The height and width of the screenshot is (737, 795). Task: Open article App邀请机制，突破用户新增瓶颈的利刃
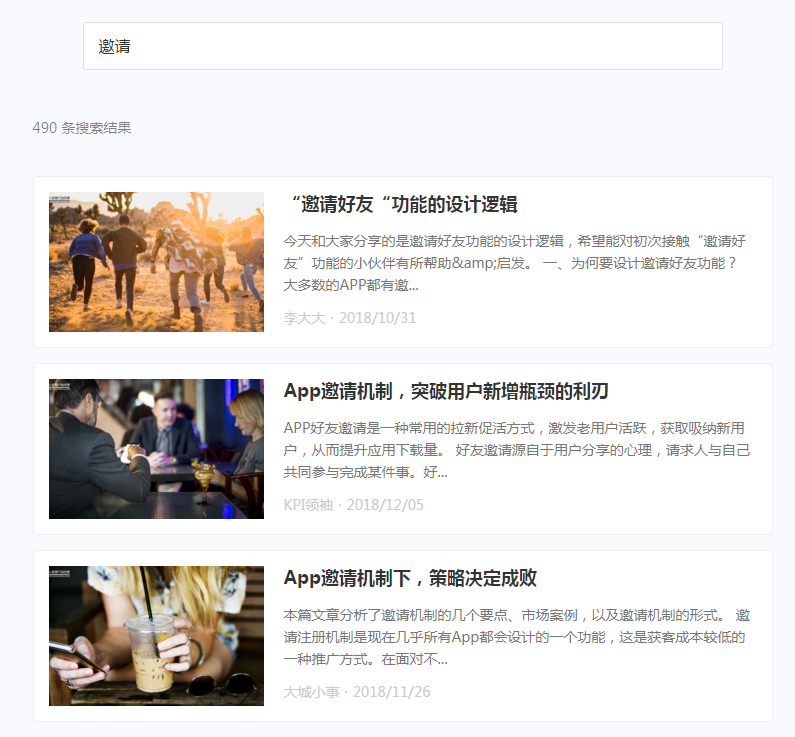coord(446,391)
